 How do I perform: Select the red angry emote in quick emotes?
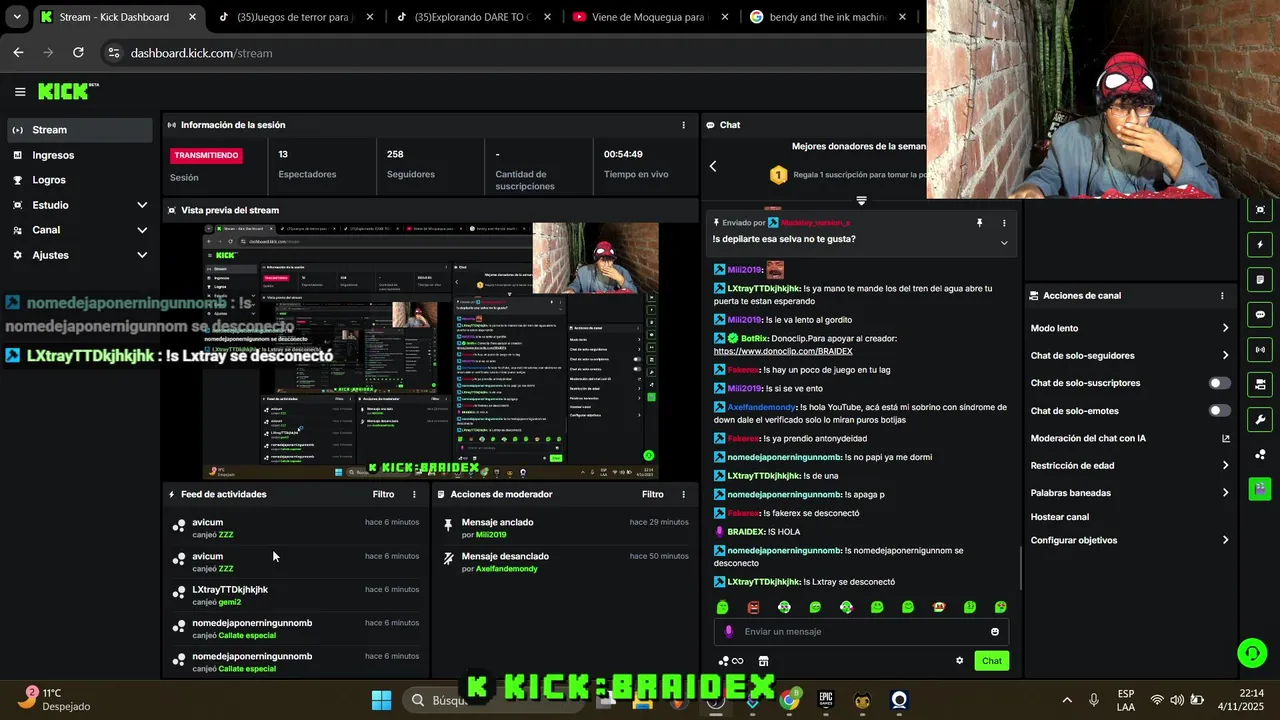click(x=753, y=607)
